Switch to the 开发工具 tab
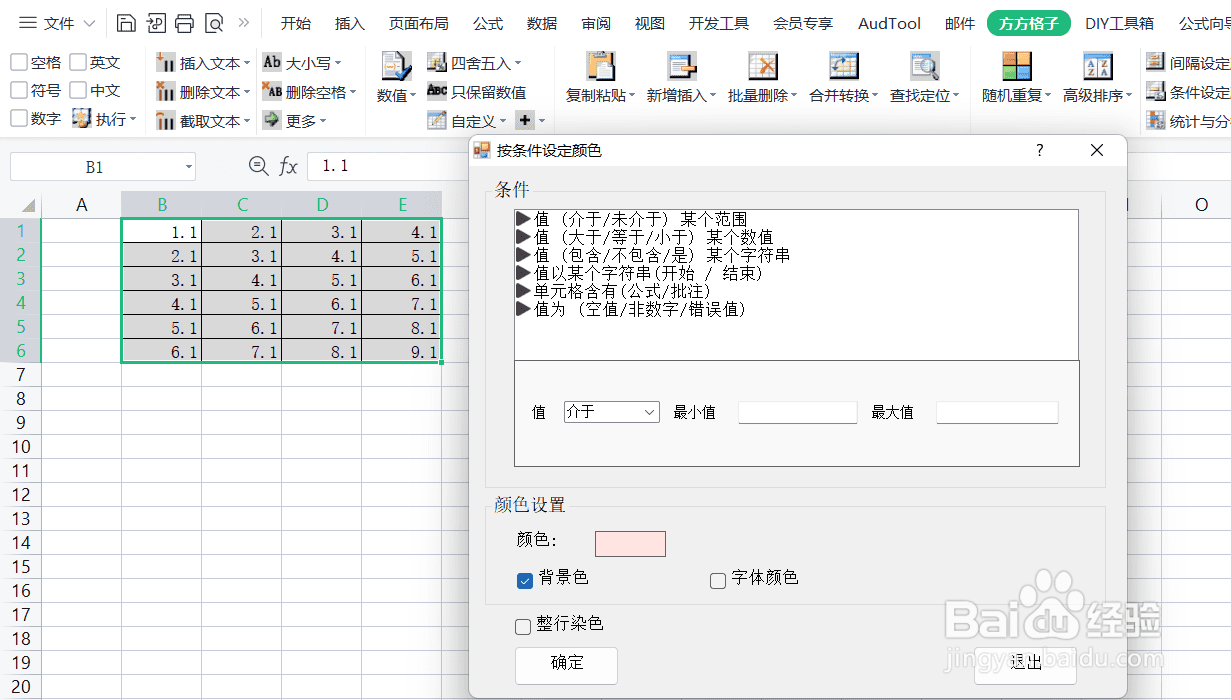Image resolution: width=1231 pixels, height=700 pixels. (719, 23)
